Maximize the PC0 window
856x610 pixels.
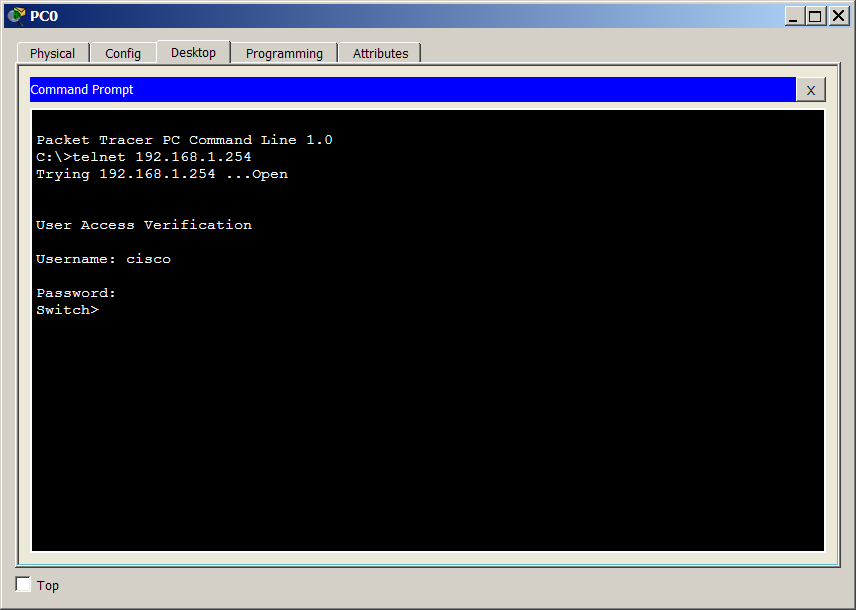[815, 16]
